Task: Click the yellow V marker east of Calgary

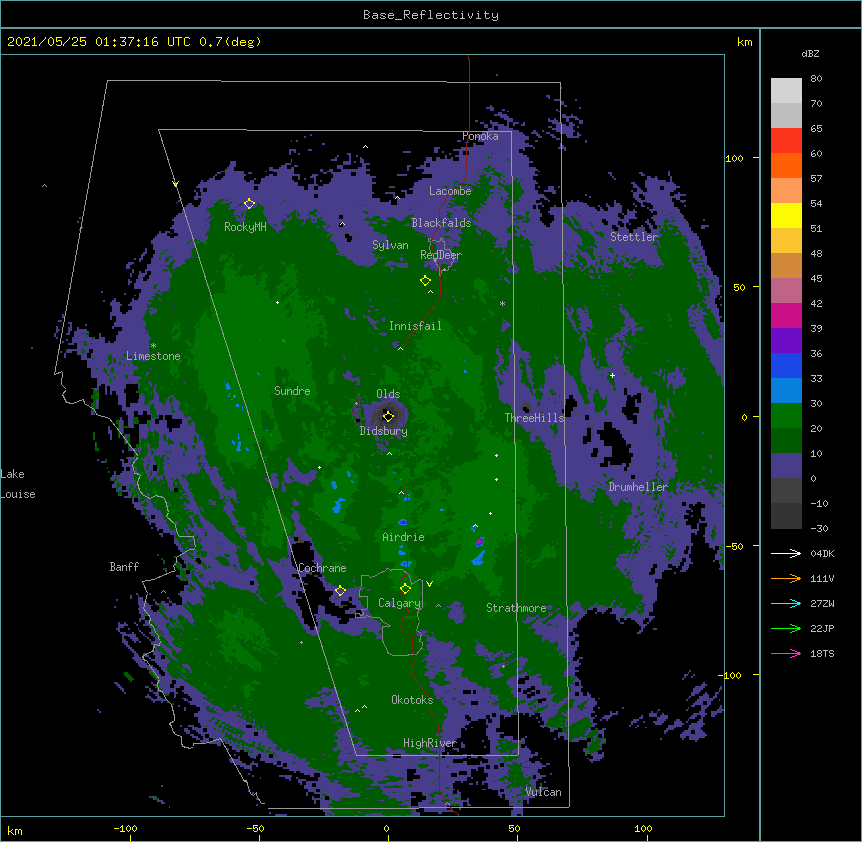Action: click(429, 584)
